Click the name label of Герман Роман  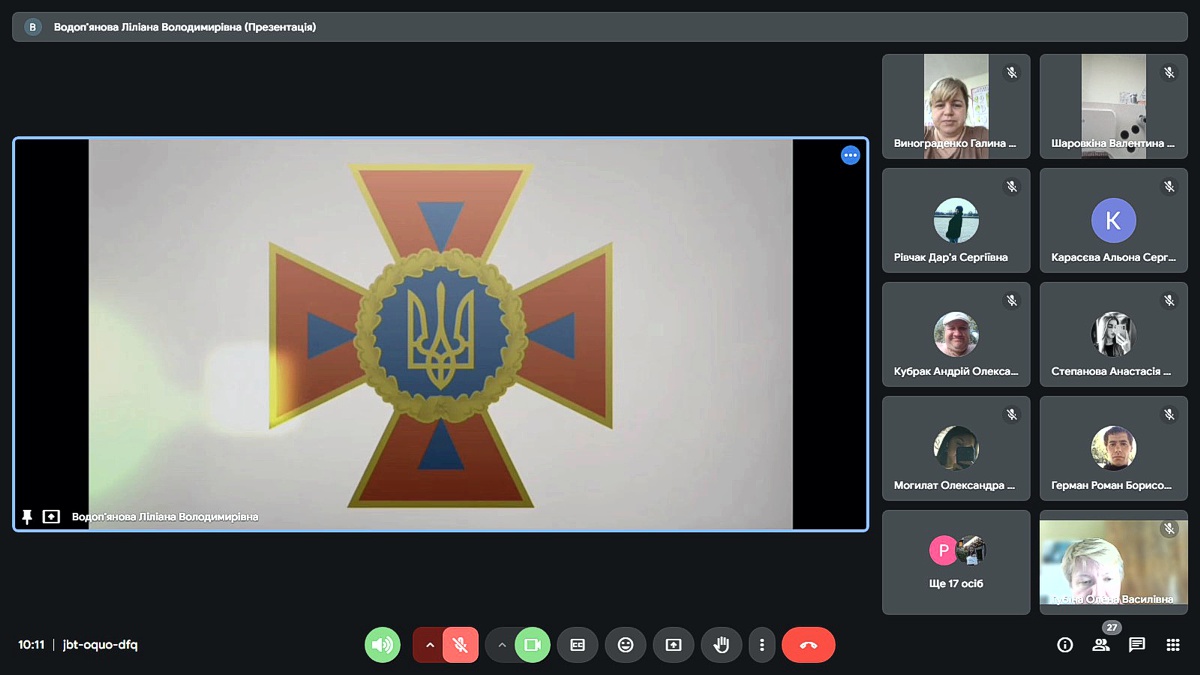point(1112,485)
